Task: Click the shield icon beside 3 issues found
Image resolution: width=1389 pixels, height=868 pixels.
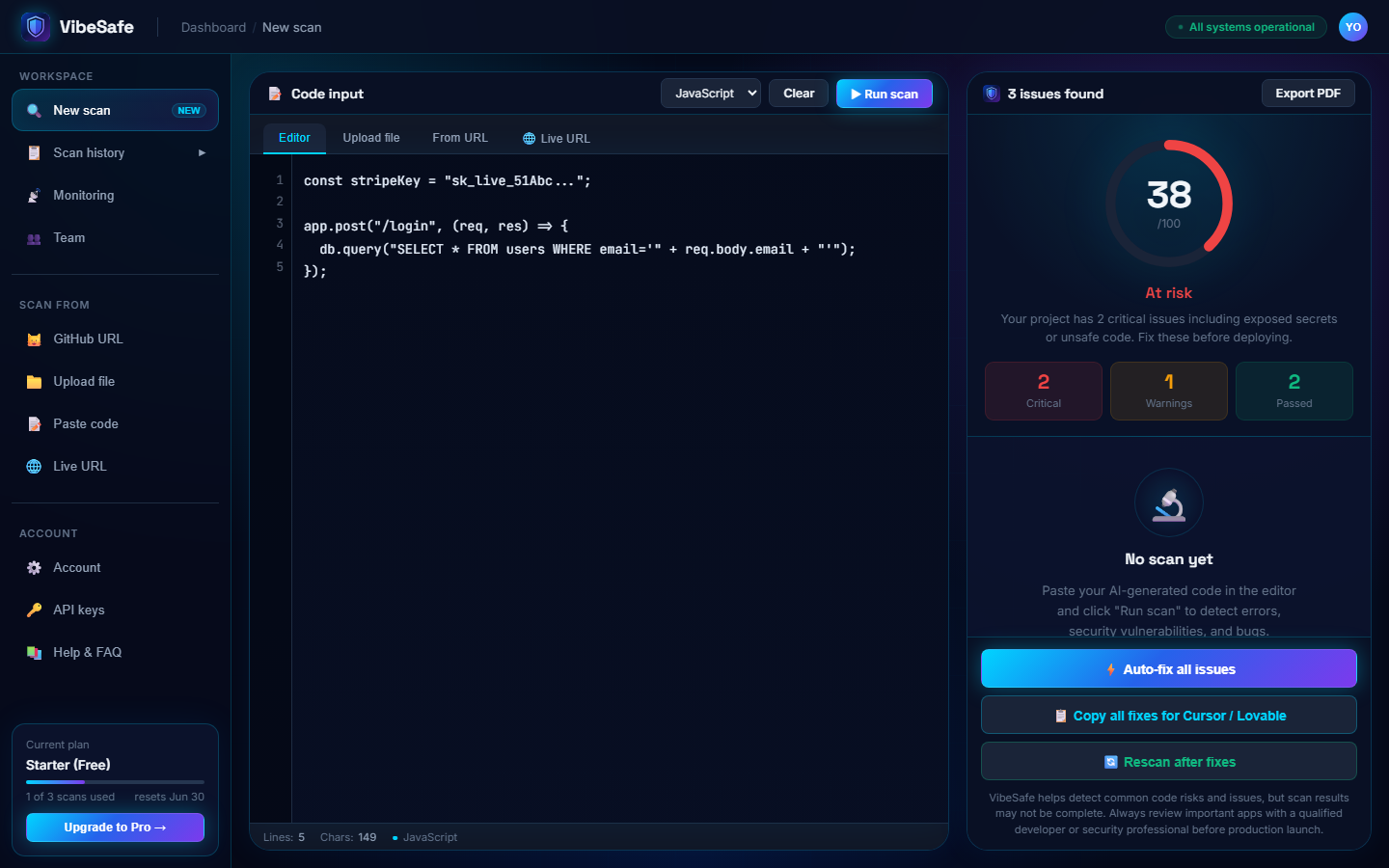Action: point(992,94)
